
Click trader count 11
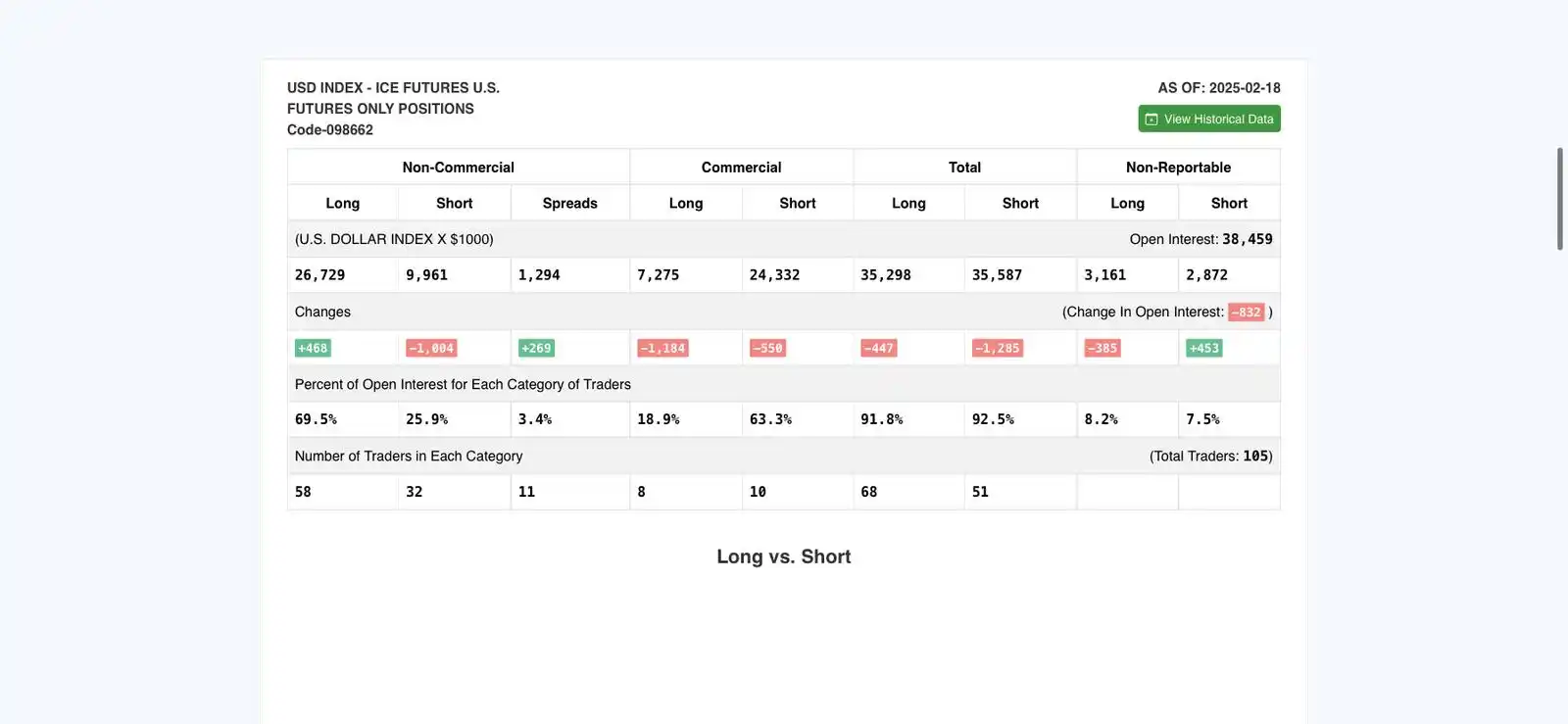[x=526, y=492]
